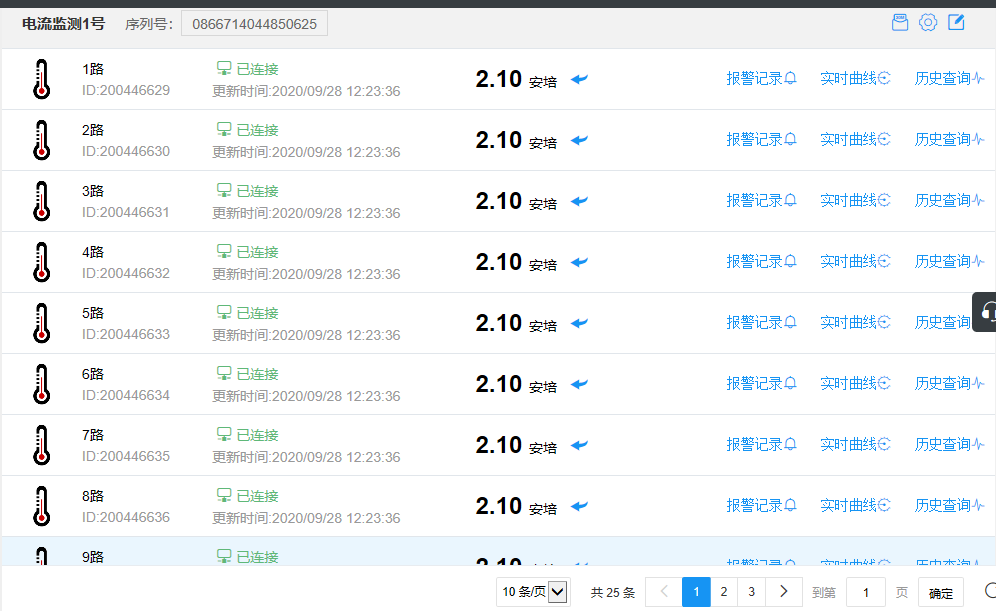The width and height of the screenshot is (996, 611).
Task: Click the 已连接 status text for 6路
Action: (x=258, y=374)
